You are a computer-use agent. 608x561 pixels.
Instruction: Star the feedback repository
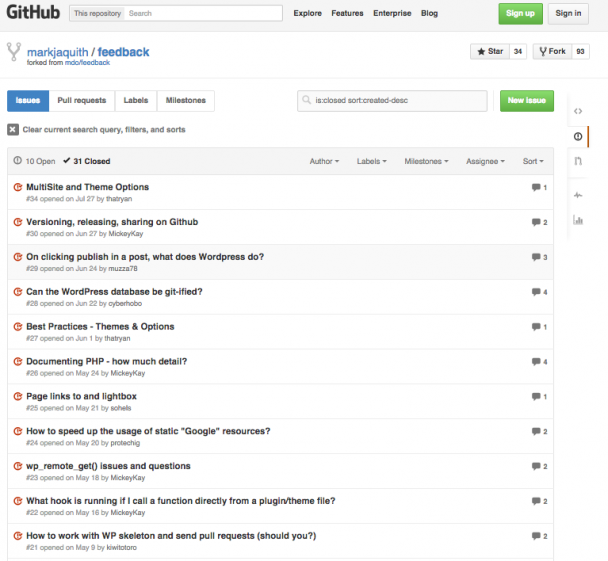[490, 52]
